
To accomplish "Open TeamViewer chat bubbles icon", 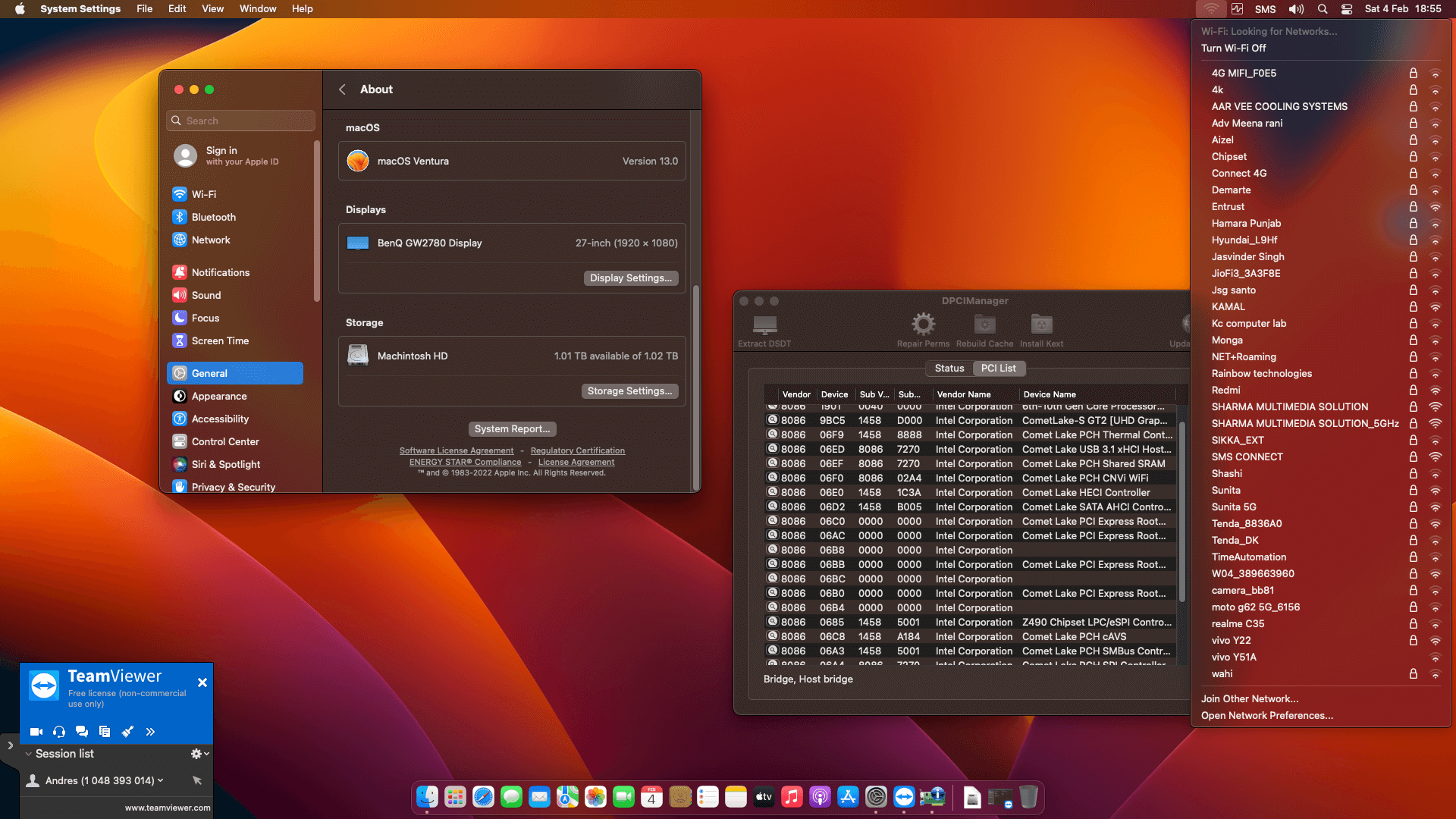I will tap(82, 732).
